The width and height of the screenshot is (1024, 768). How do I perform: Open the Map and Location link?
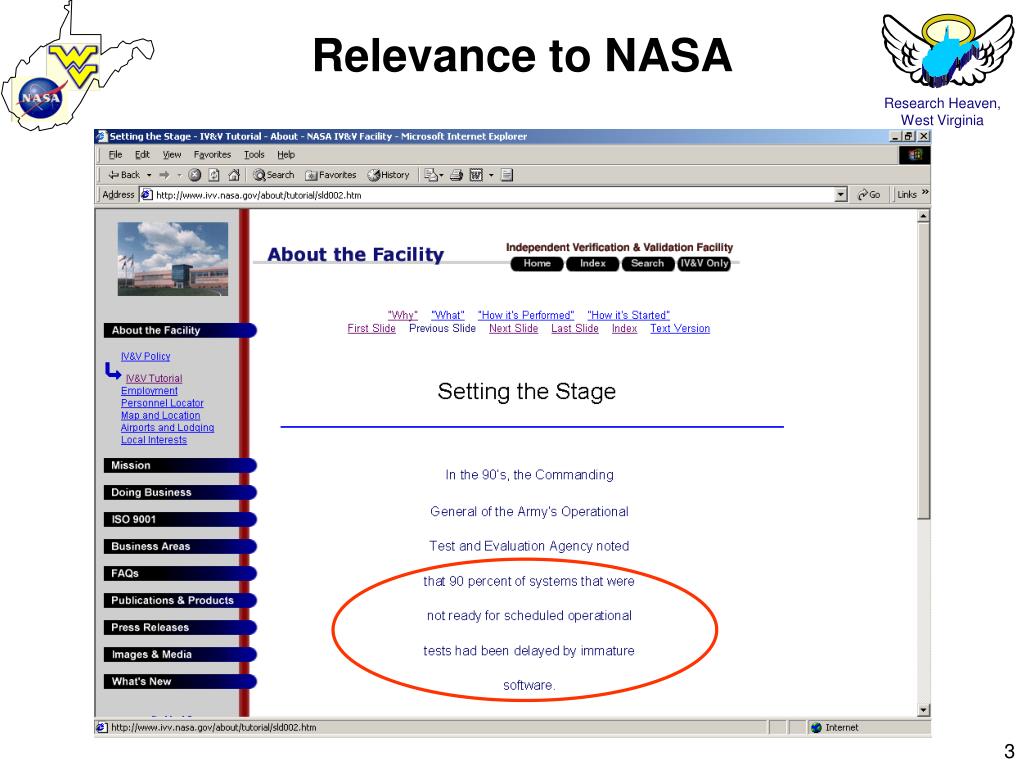click(161, 415)
